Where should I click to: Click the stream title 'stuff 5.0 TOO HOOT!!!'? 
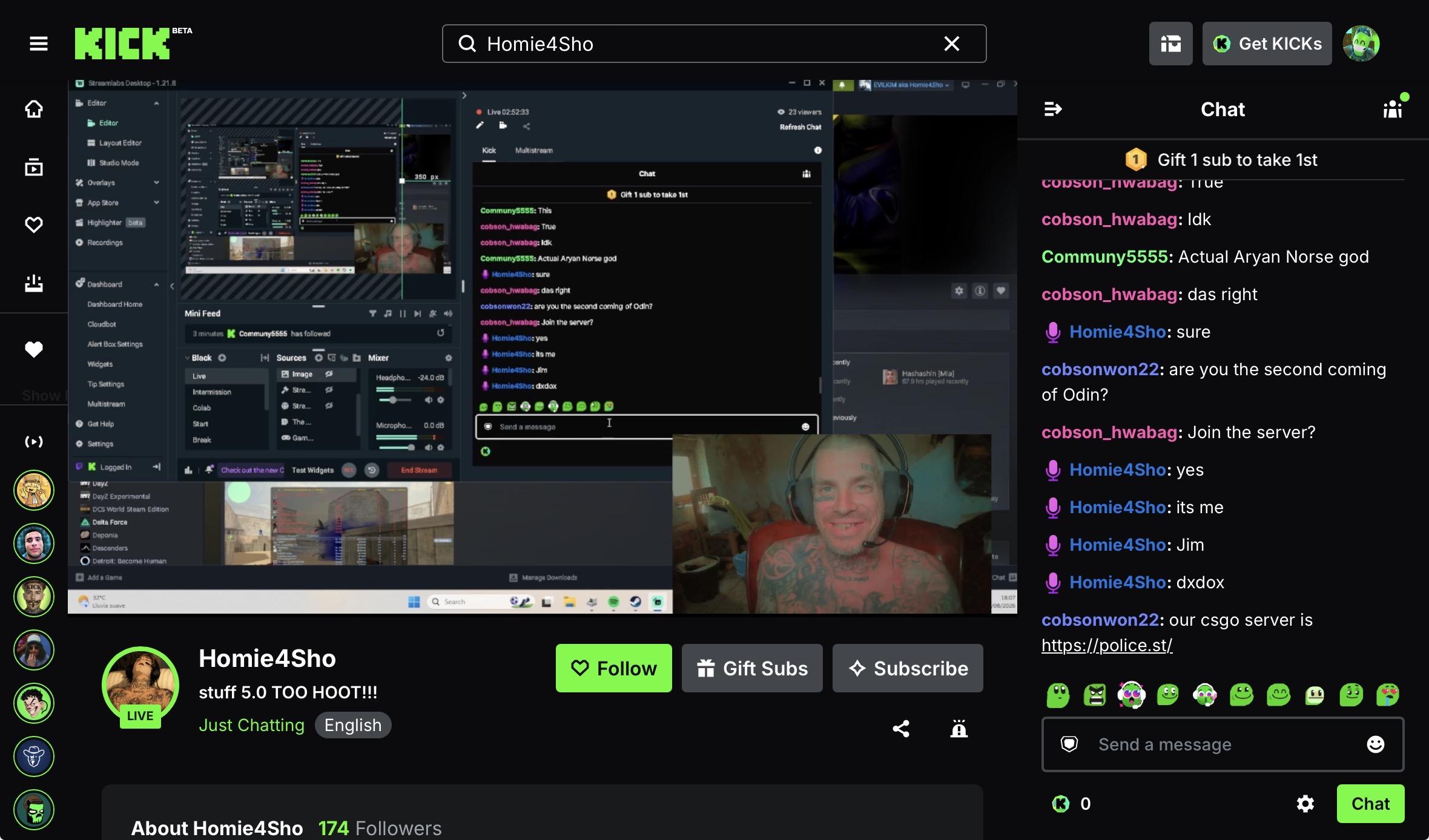(288, 692)
